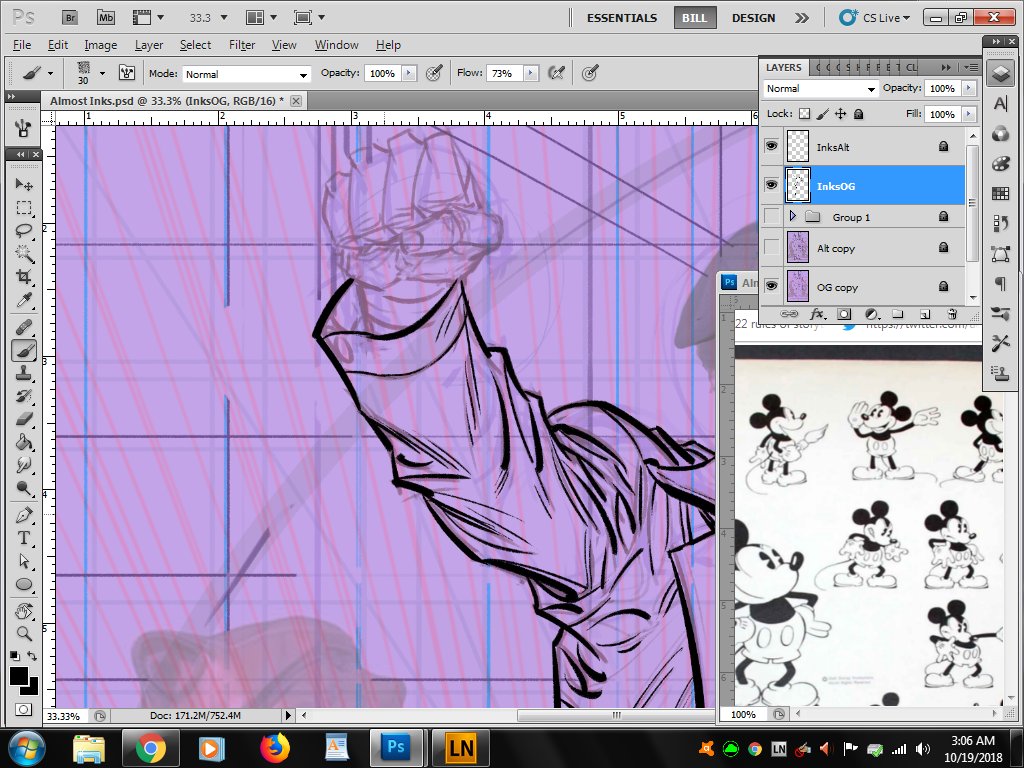The width and height of the screenshot is (1024, 768).
Task: Select the Rectangular Marquee tool
Action: tap(24, 208)
